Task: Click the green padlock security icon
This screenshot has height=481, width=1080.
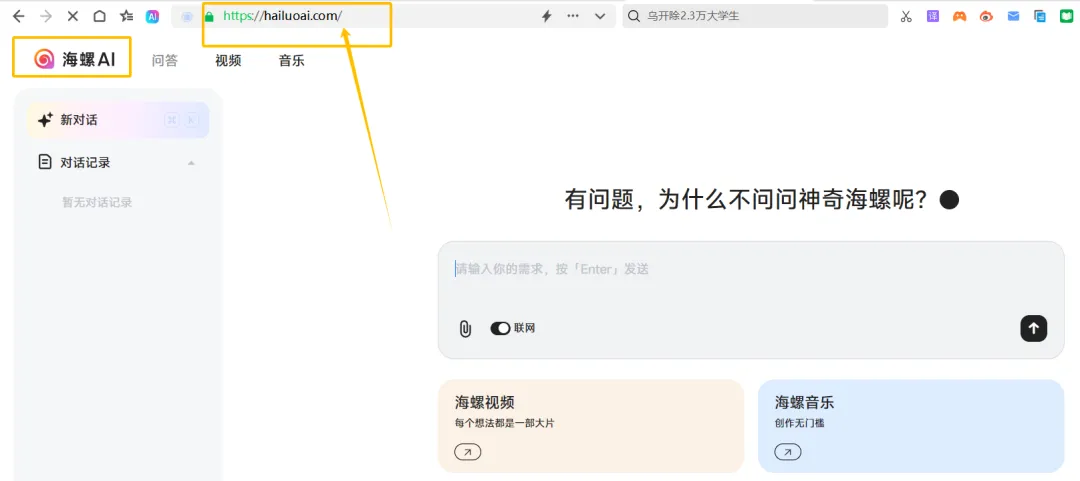Action: point(209,17)
